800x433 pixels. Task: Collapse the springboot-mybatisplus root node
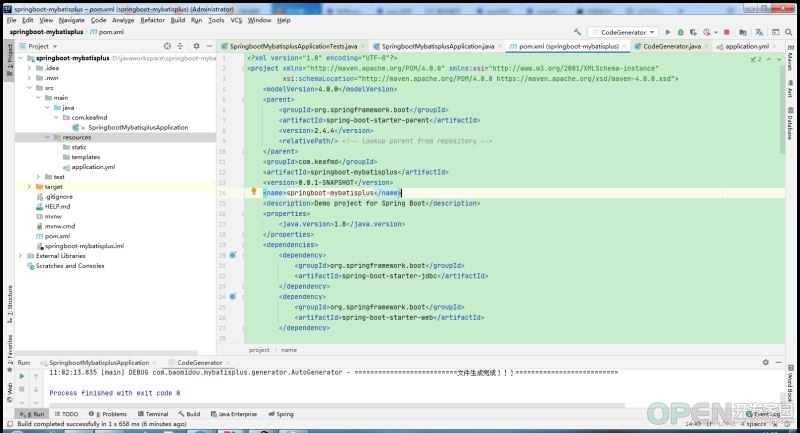[20, 58]
